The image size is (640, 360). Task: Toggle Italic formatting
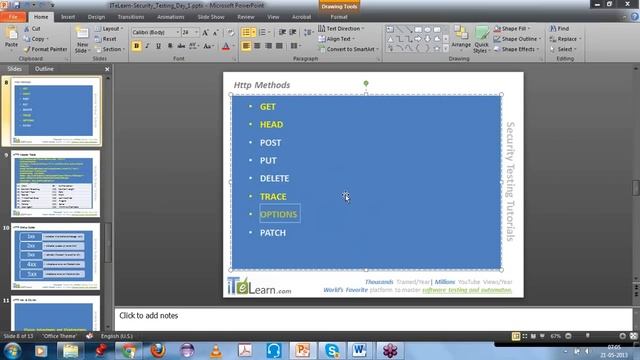(147, 46)
